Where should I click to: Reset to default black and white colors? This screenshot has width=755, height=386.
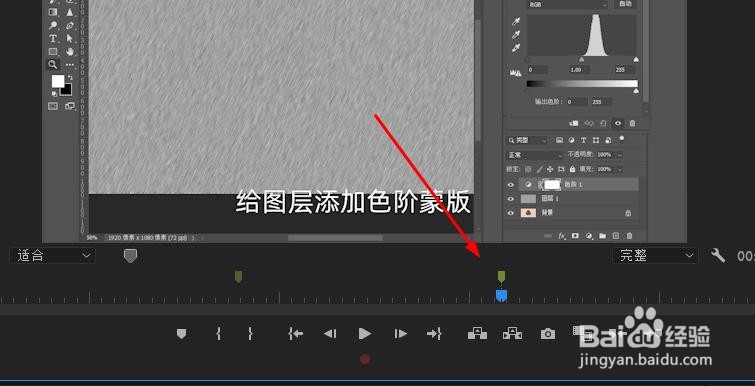[x=54, y=94]
